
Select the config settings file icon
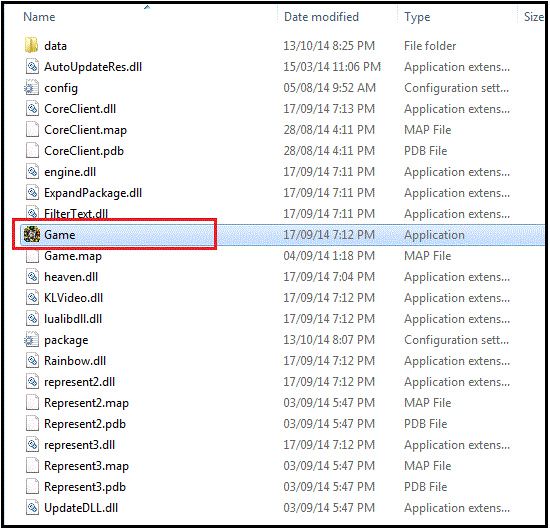[x=32, y=88]
